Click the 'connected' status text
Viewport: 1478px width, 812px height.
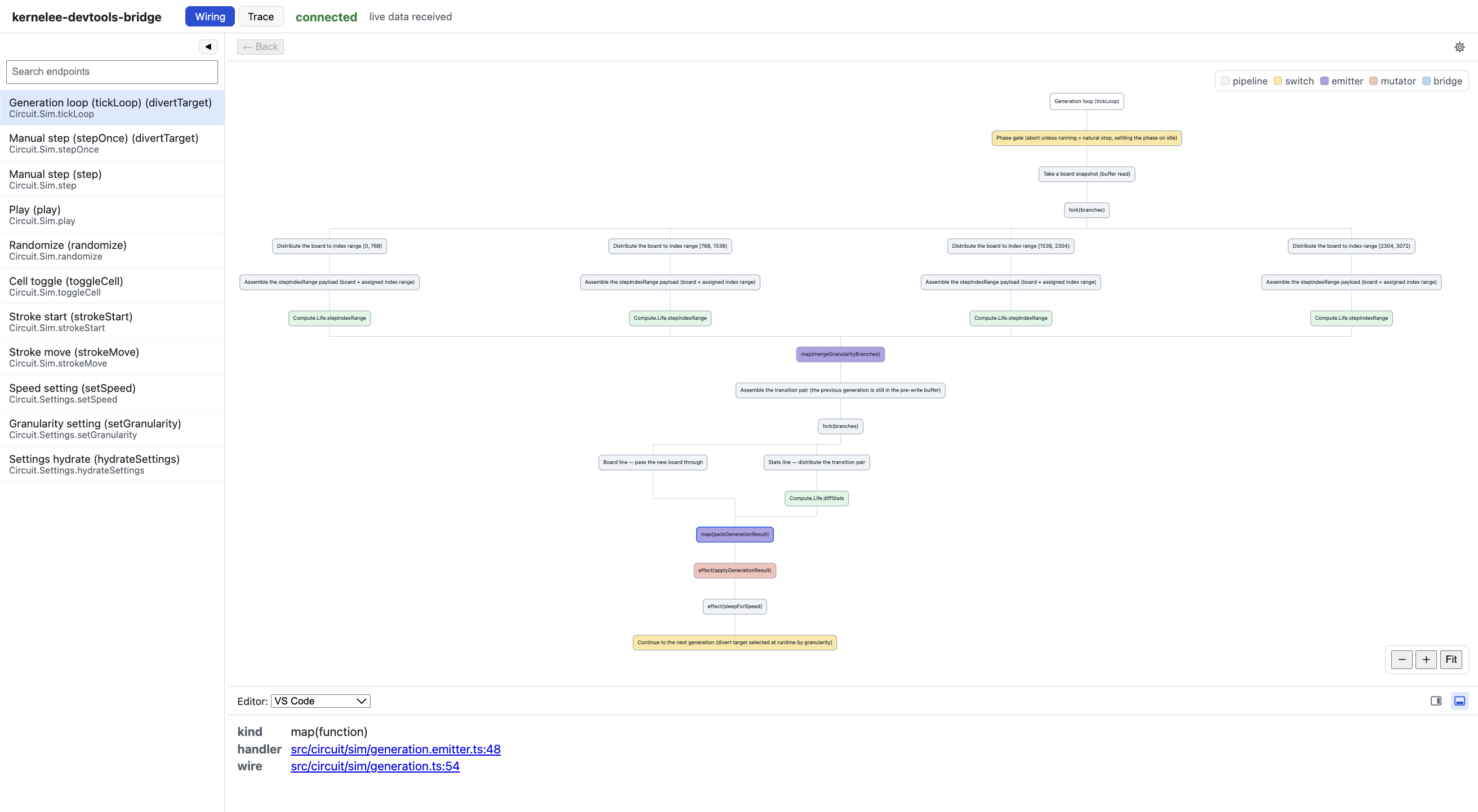pos(326,17)
